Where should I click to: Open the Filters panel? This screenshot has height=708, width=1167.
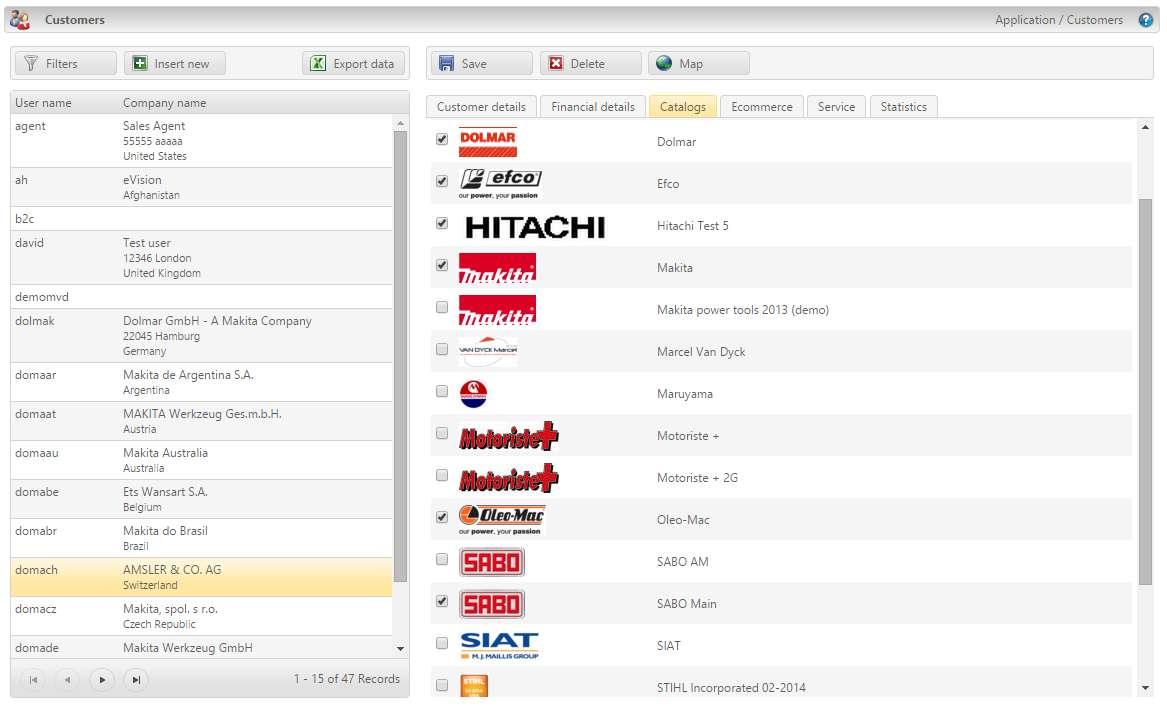tap(63, 63)
